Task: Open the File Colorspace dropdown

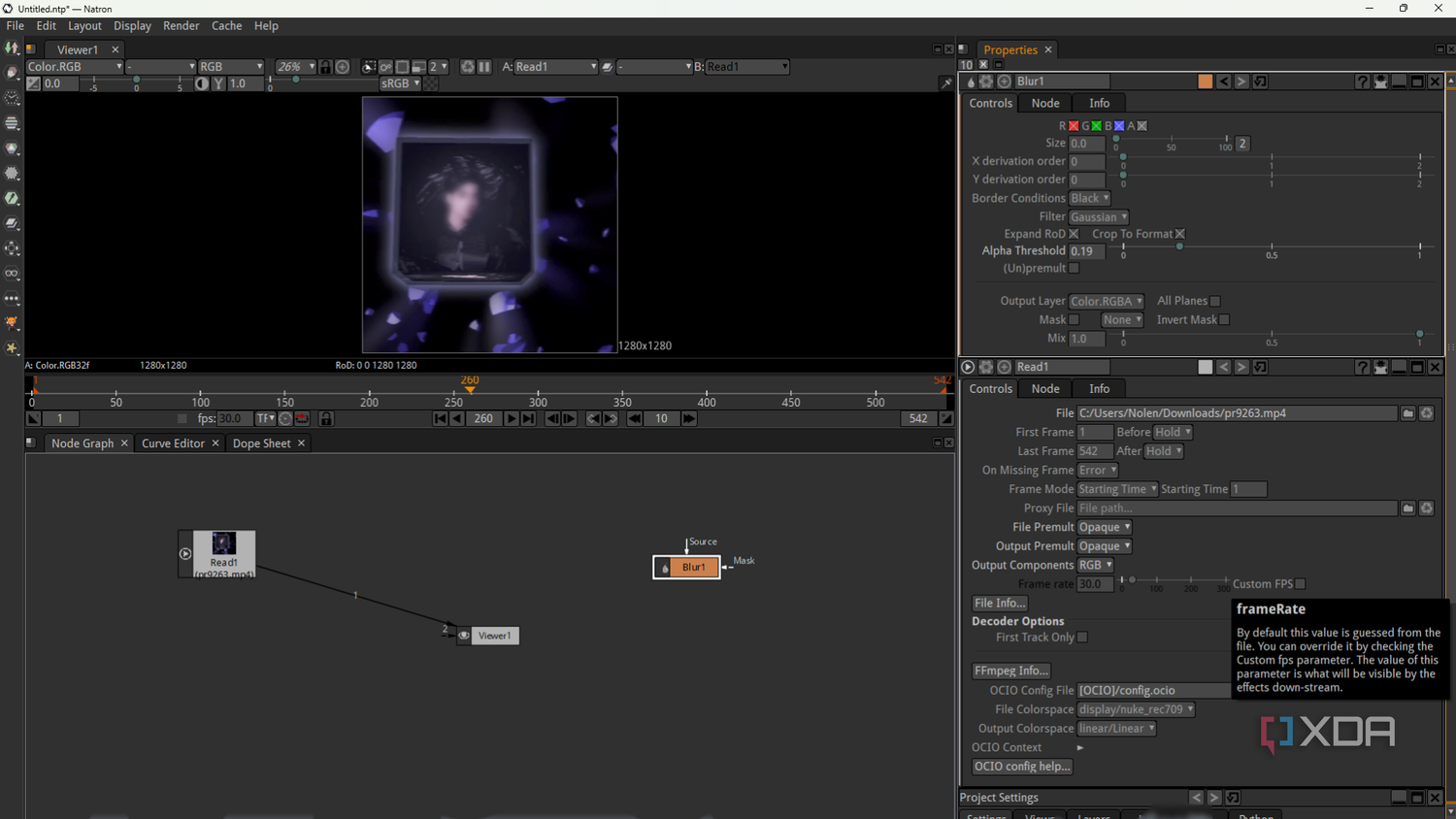Action: tap(1136, 709)
